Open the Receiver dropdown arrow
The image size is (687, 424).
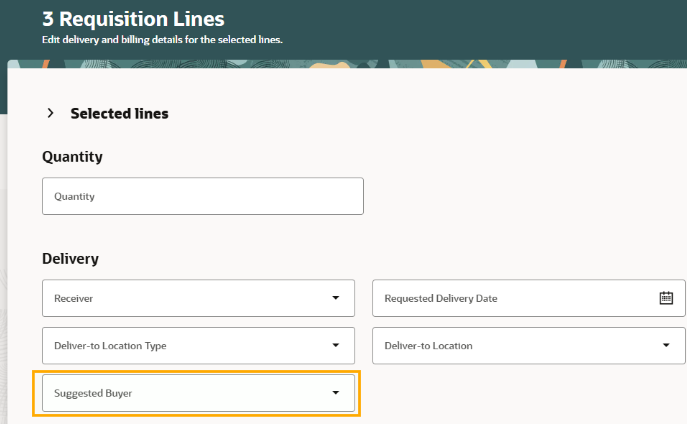[335, 298]
